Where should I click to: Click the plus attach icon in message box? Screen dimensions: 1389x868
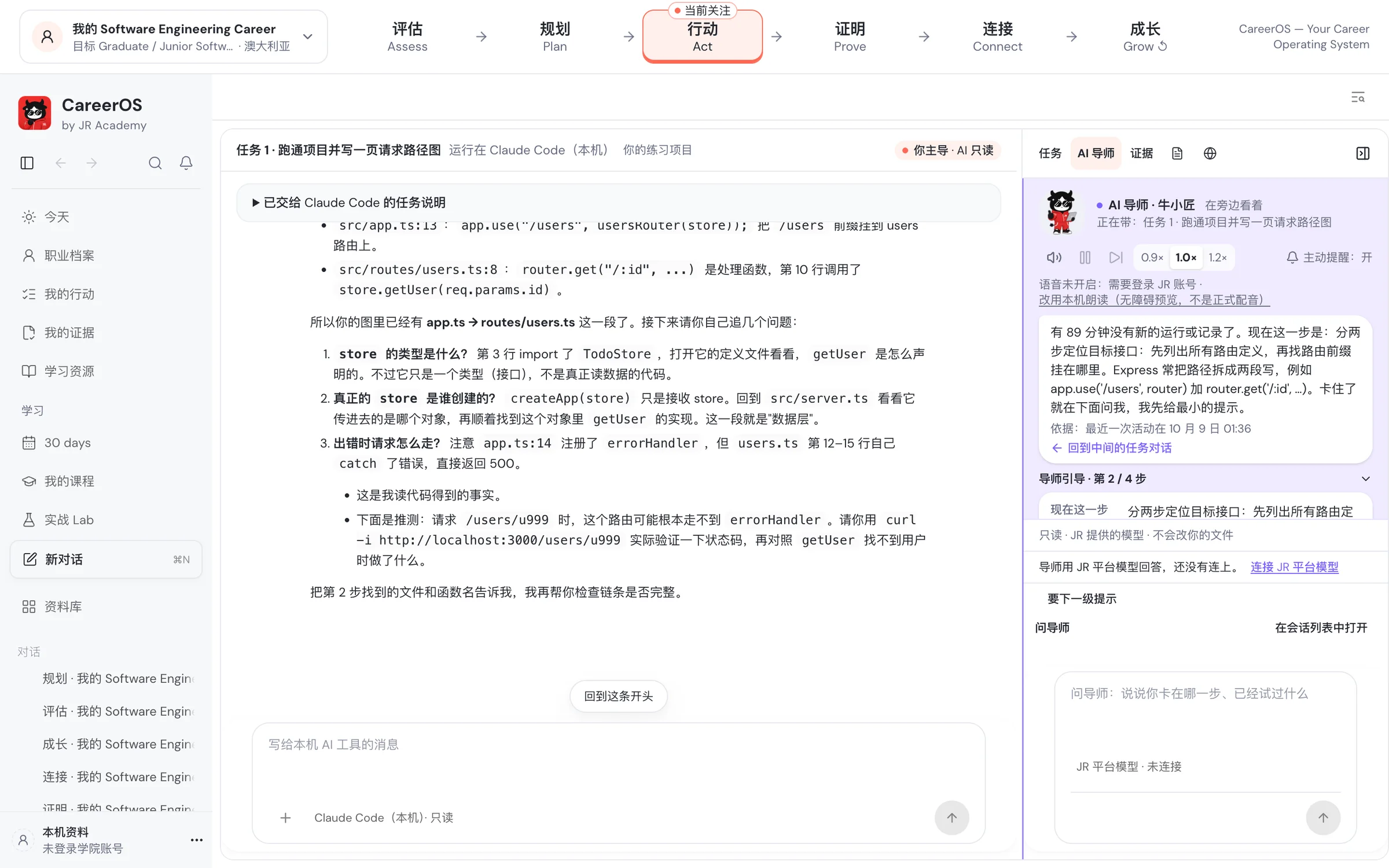pos(285,818)
